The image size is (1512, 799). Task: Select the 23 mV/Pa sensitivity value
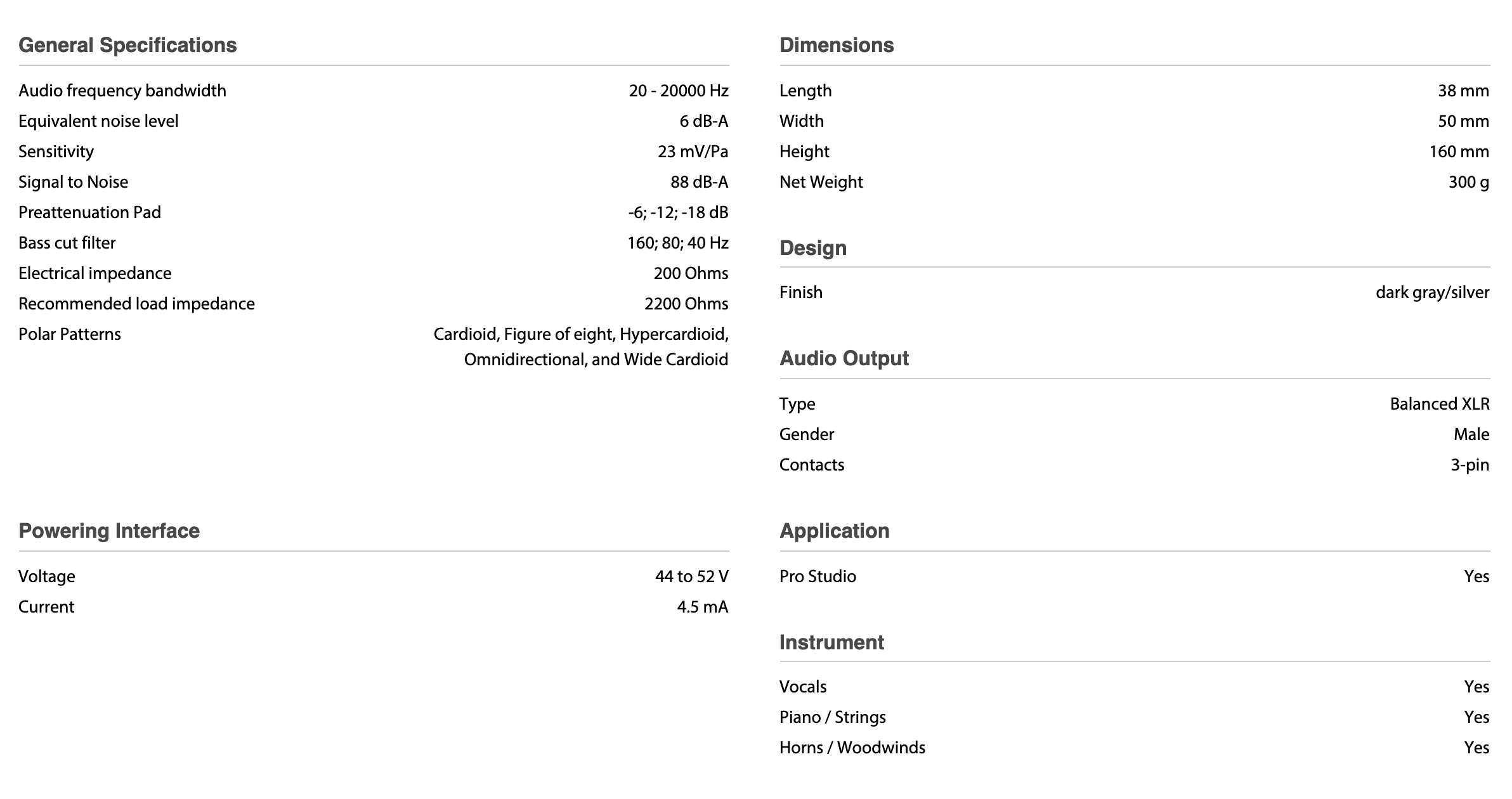693,152
